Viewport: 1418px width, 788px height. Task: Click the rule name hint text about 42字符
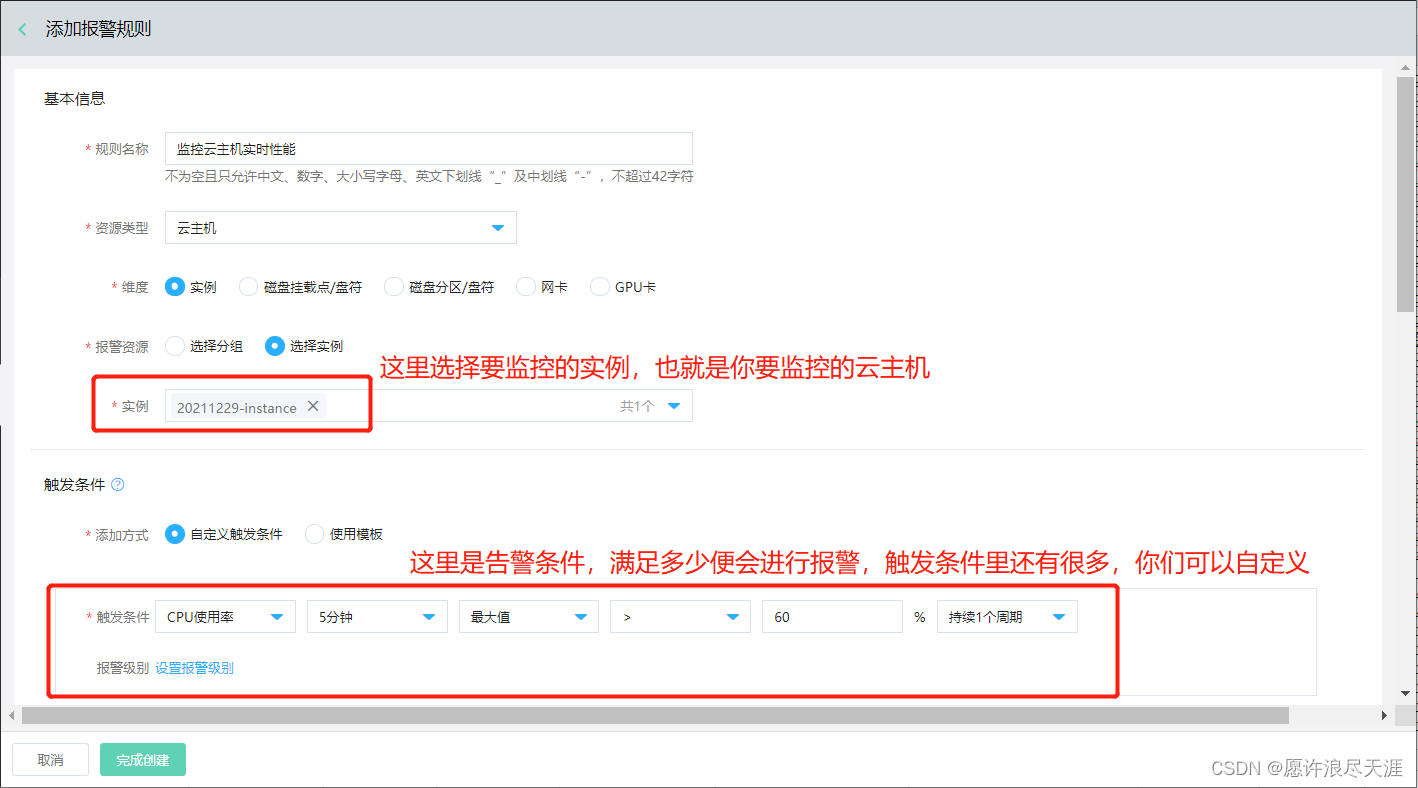(429, 176)
